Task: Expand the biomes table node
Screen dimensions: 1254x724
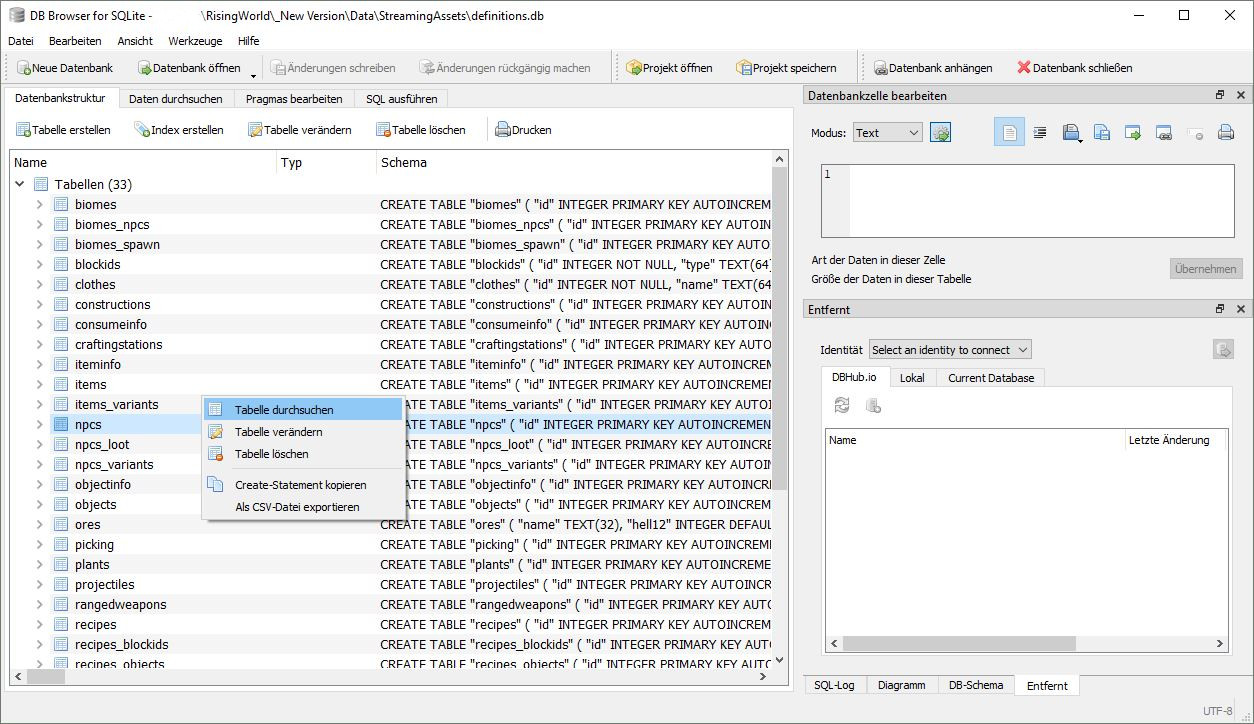Action: 40,204
